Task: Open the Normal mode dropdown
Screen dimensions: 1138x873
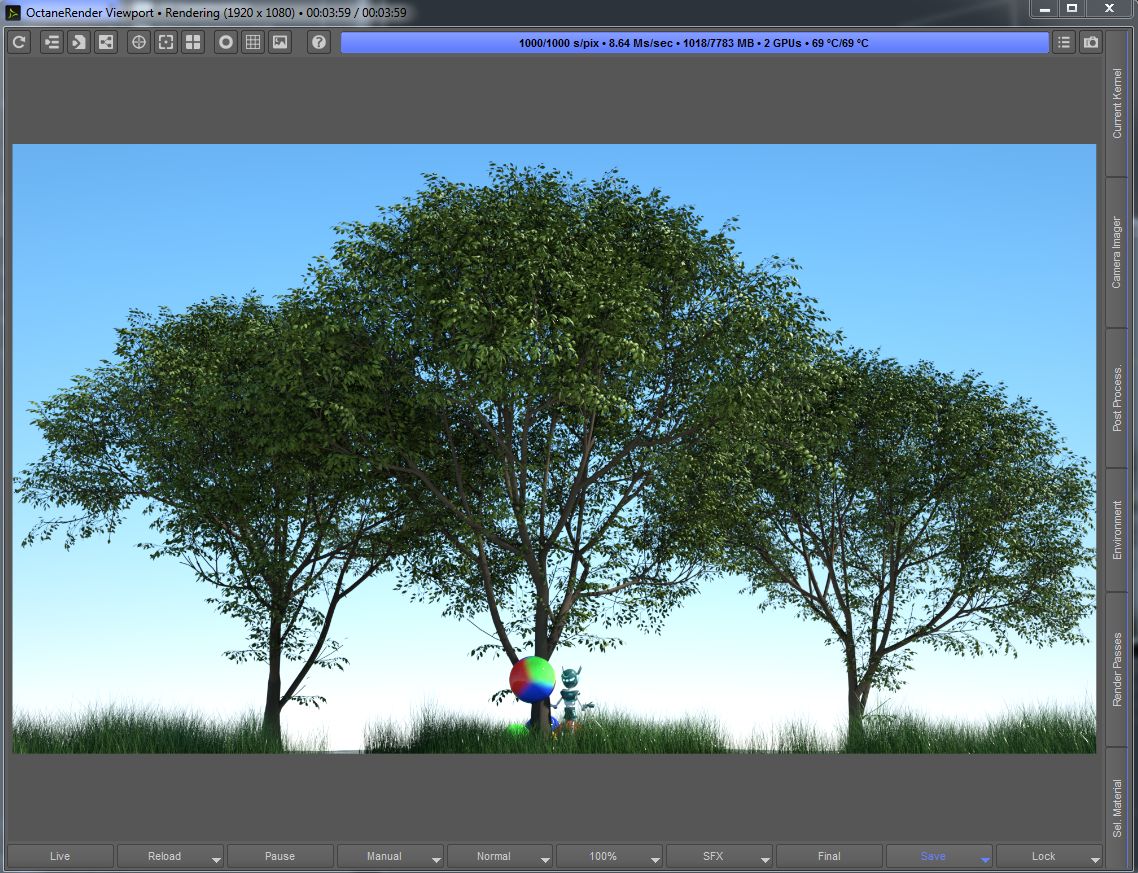Action: coord(500,856)
